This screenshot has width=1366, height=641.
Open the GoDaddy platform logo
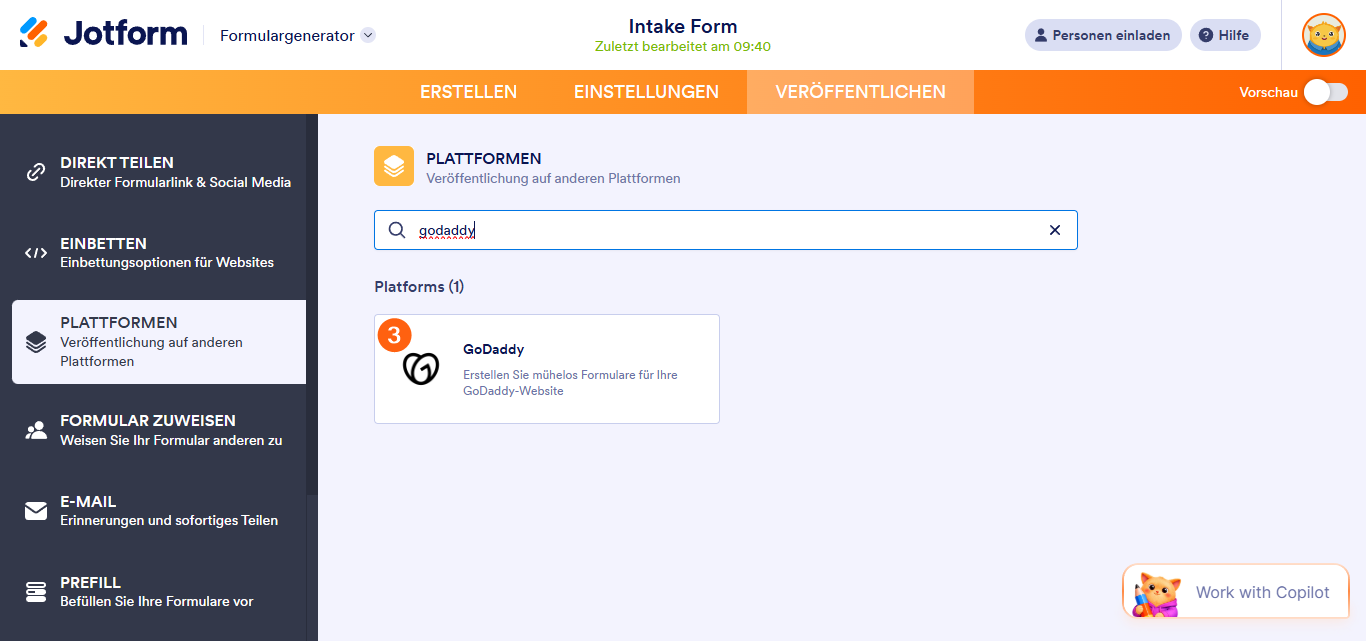[x=420, y=368]
